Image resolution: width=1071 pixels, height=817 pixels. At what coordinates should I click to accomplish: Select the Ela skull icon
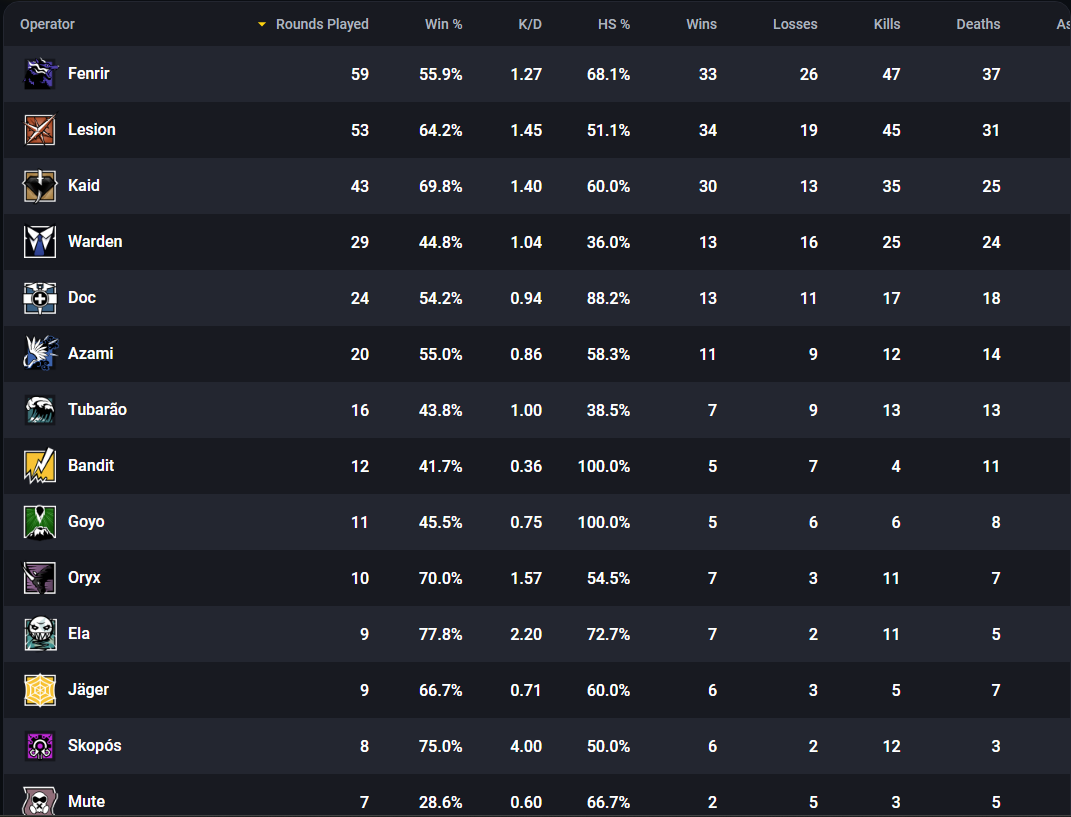click(x=40, y=634)
